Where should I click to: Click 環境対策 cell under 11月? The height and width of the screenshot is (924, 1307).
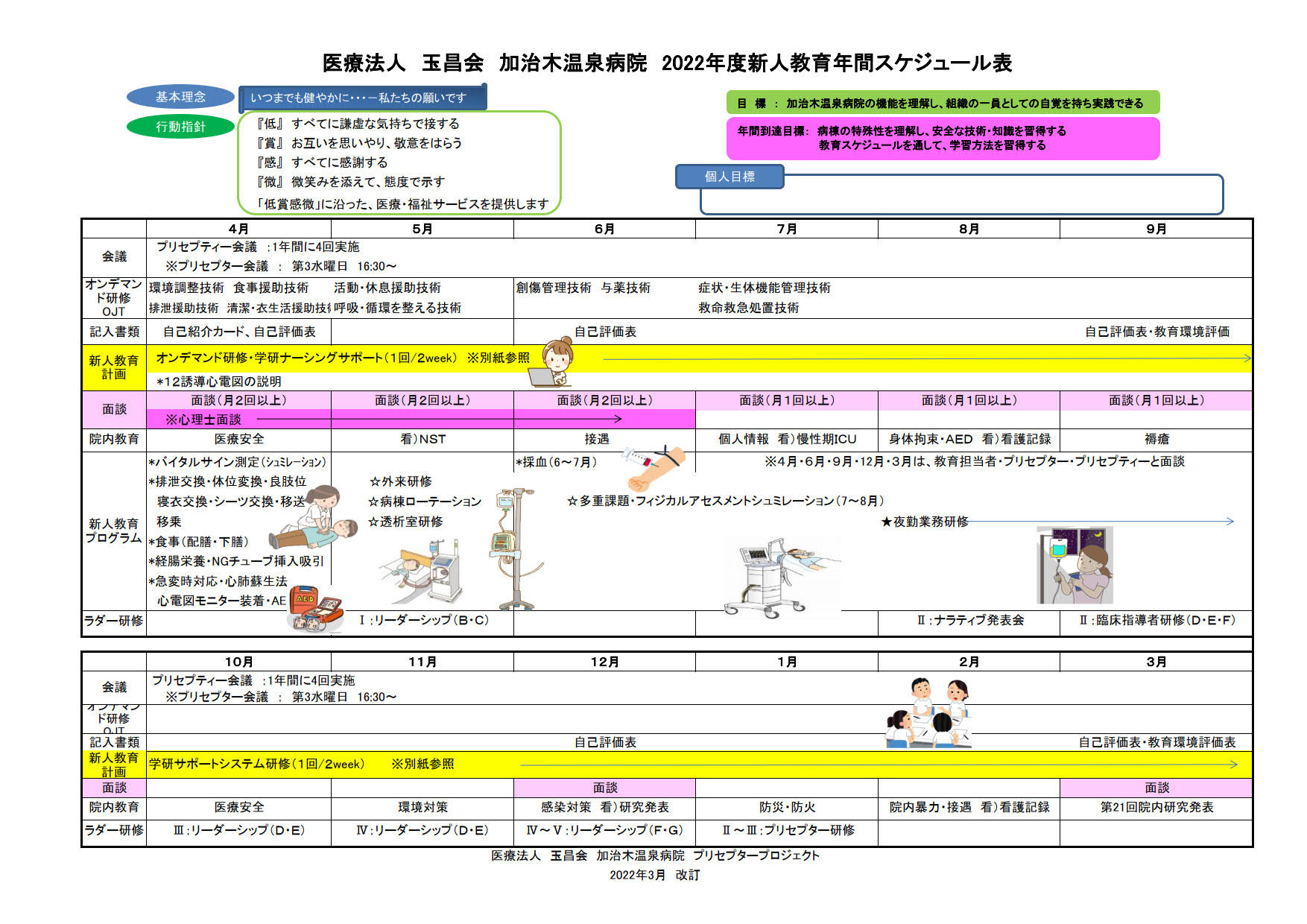tap(423, 807)
